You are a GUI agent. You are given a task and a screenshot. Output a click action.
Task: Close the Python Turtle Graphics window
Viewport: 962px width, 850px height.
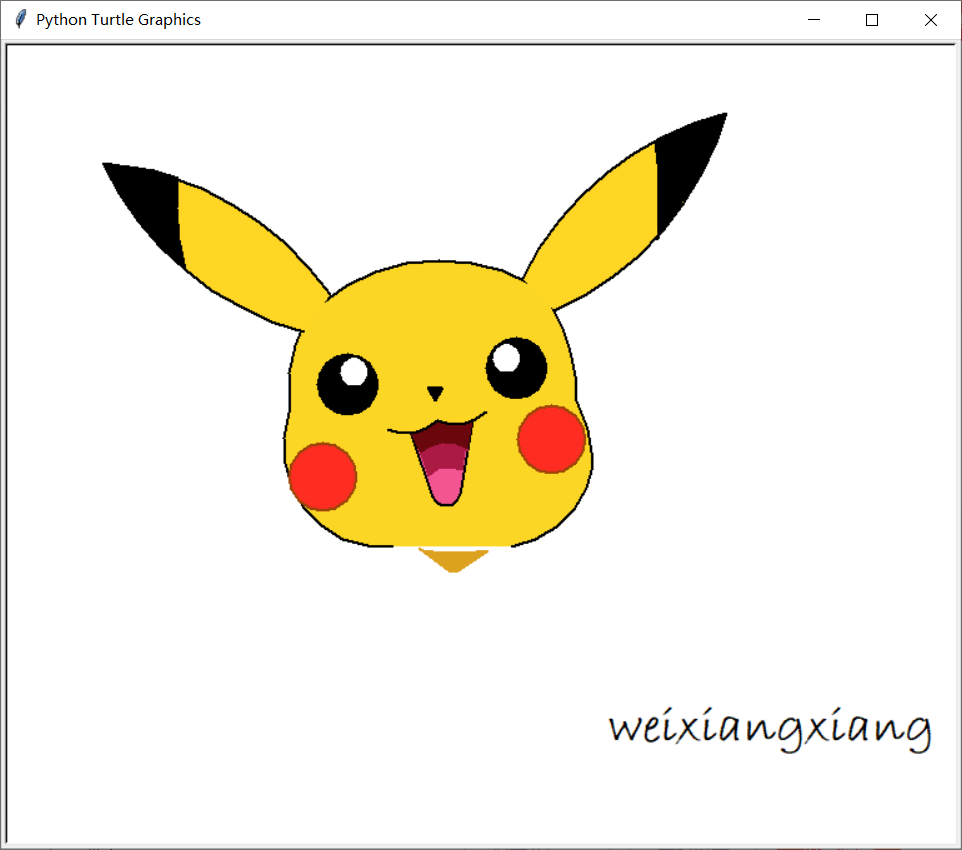(930, 20)
